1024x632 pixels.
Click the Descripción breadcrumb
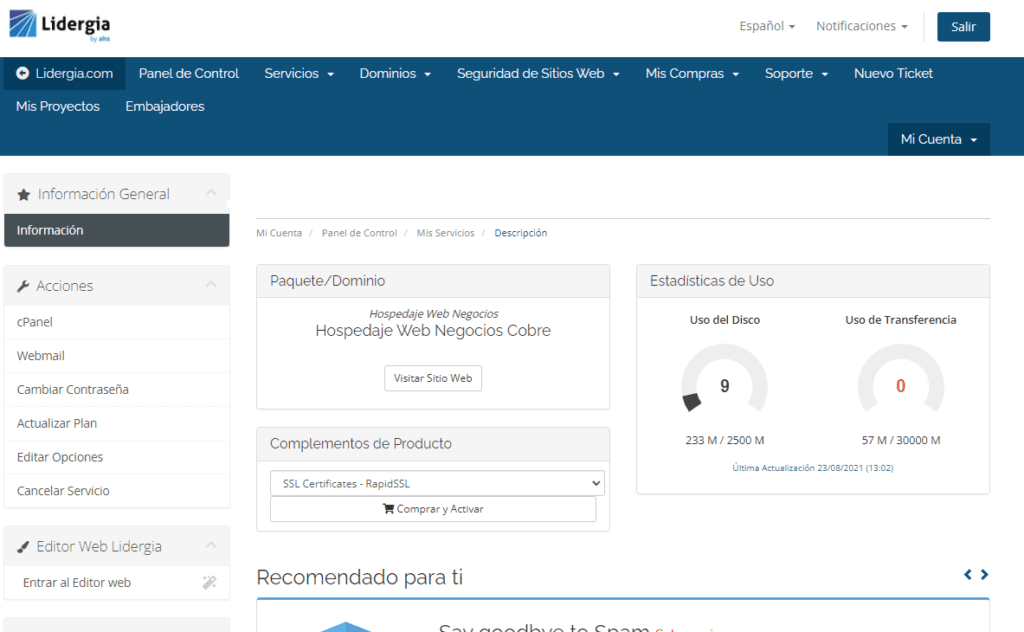tap(520, 233)
